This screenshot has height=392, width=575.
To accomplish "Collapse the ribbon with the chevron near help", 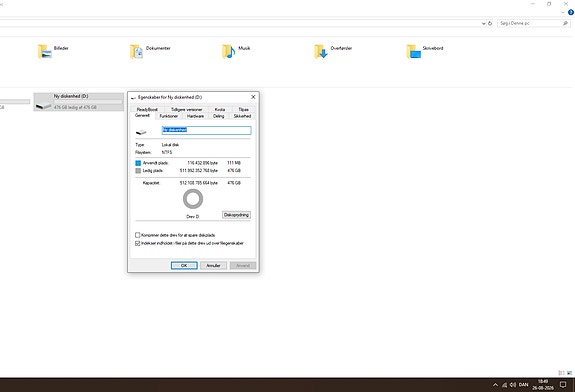I will (x=563, y=12).
